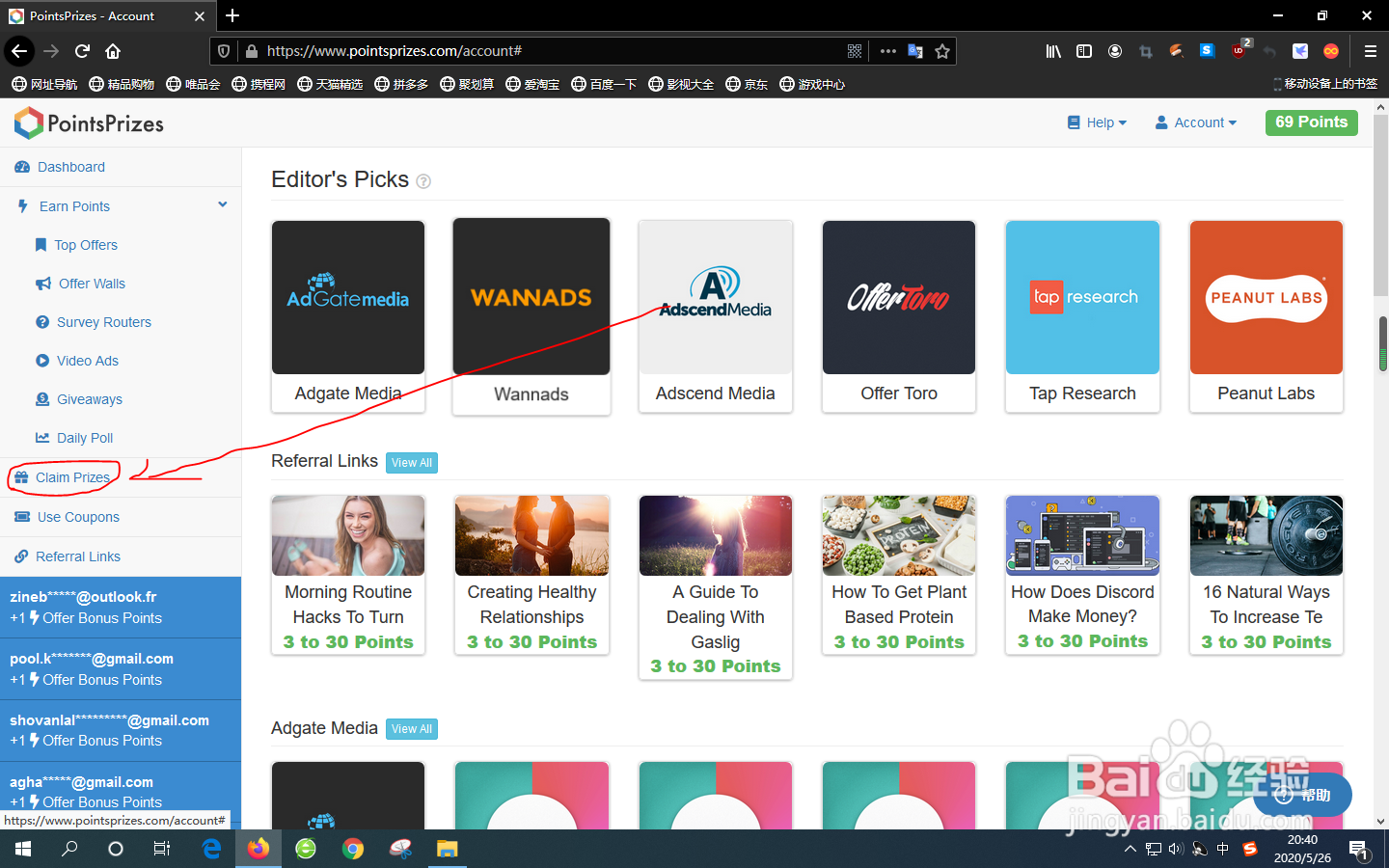Screen dimensions: 1389x868
Task: Open the Adscend Media card
Action: pyautogui.click(x=716, y=316)
